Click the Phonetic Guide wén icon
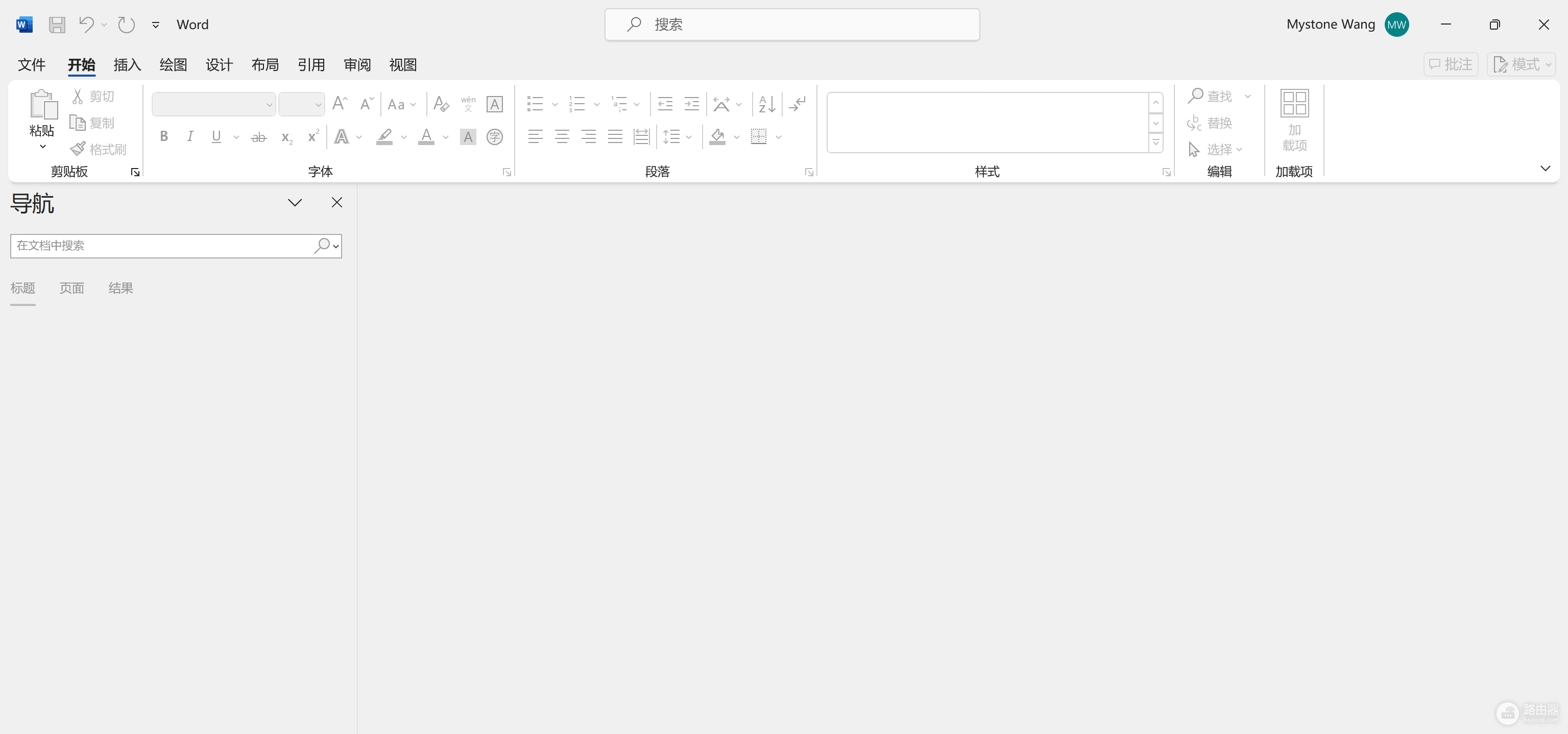The width and height of the screenshot is (1568, 734). (468, 104)
